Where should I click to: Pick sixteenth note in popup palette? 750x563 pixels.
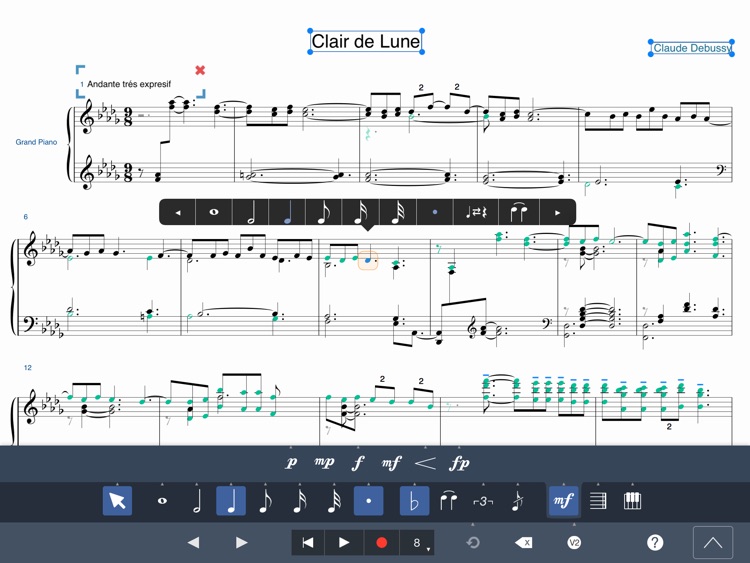361,212
